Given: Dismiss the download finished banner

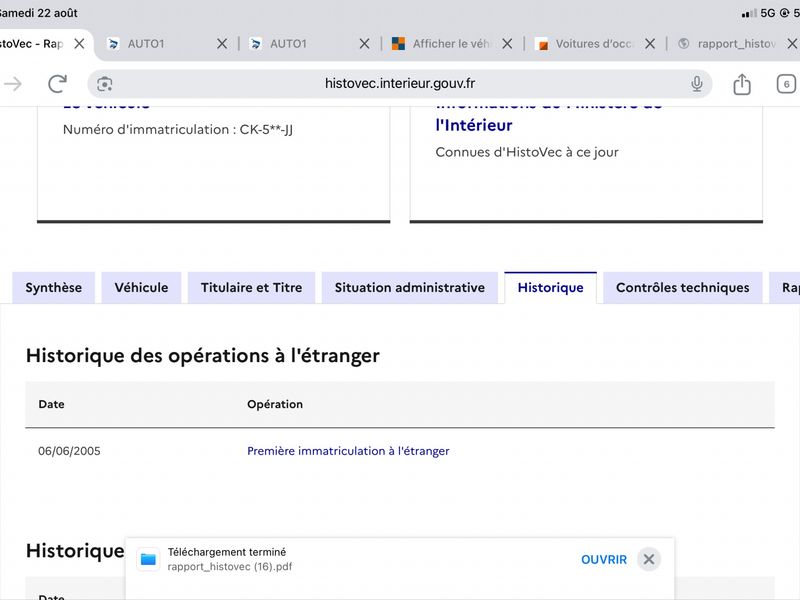Looking at the screenshot, I should (649, 560).
